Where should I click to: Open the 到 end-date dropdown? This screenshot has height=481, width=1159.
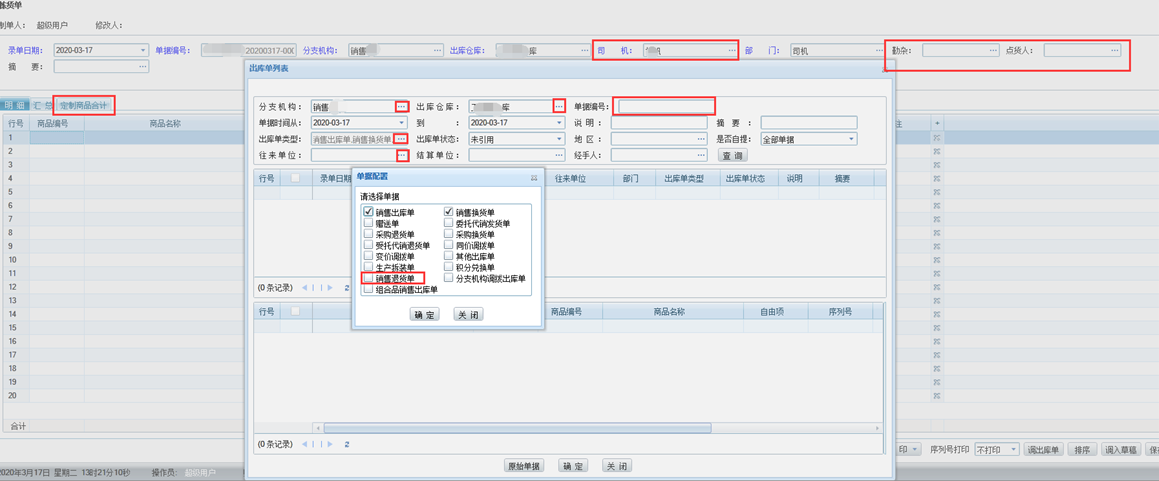(560, 123)
